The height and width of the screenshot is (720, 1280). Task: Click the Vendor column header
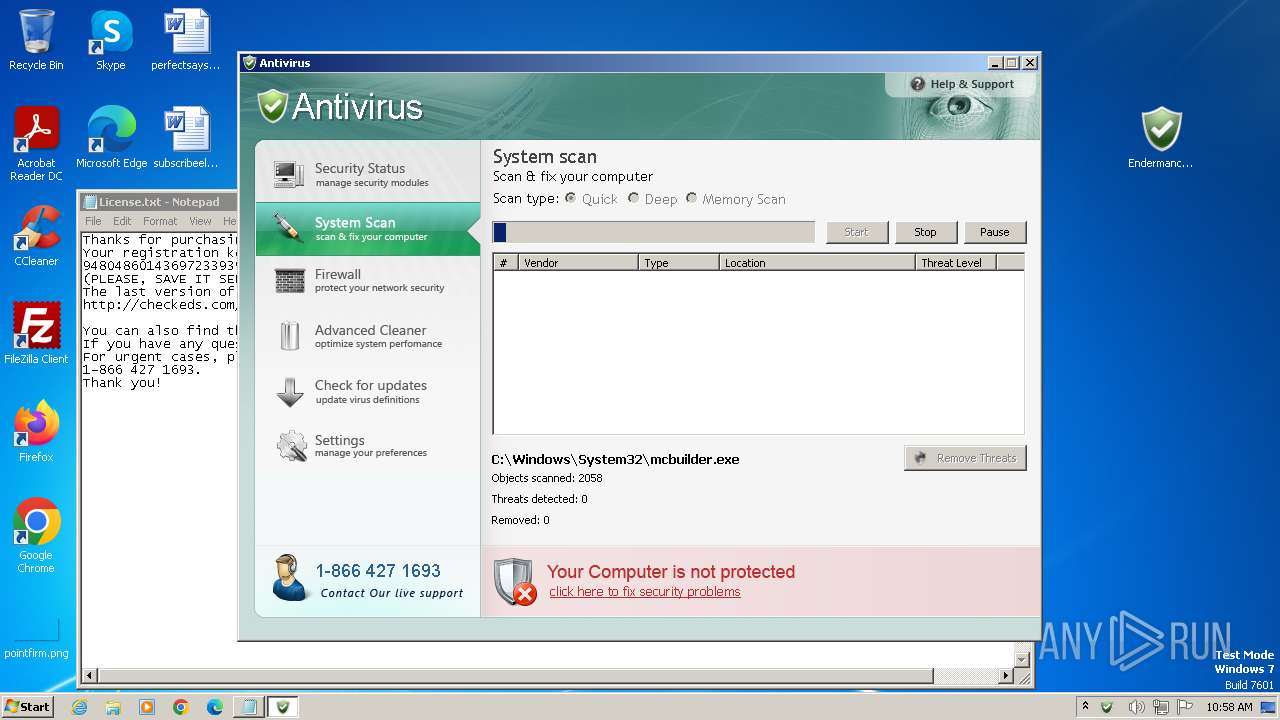578,263
